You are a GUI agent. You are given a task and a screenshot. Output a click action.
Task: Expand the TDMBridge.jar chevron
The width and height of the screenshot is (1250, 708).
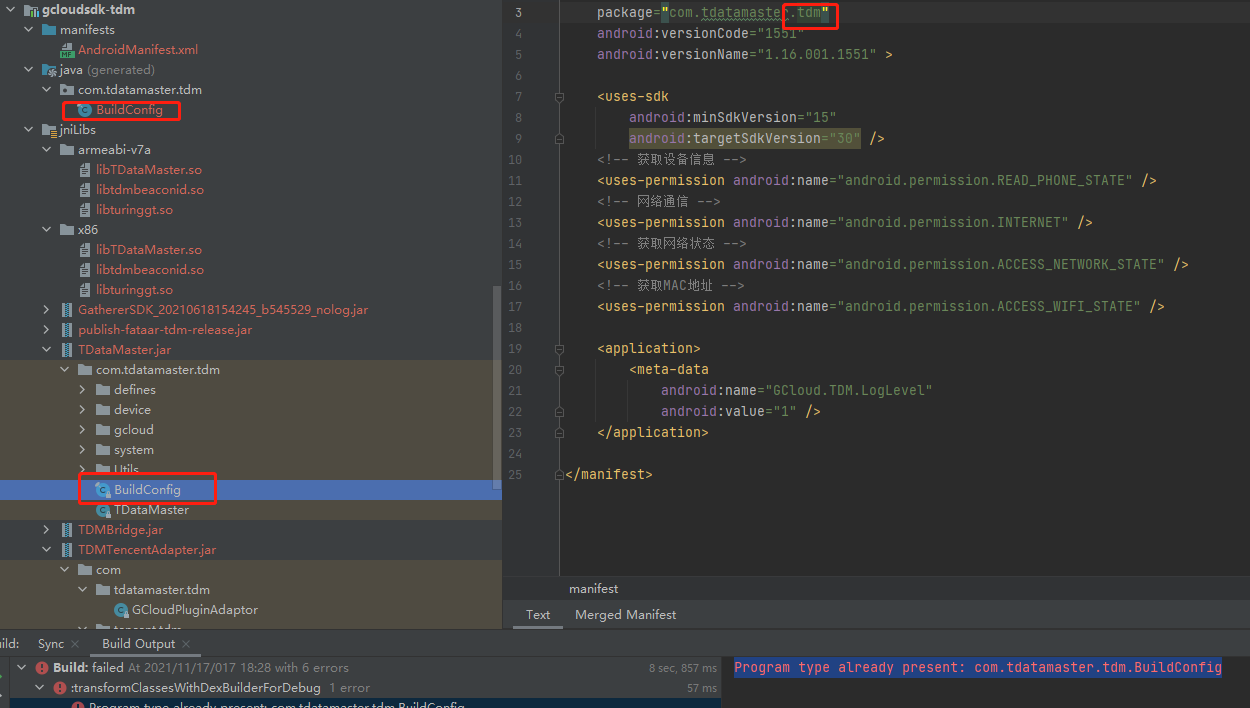(x=47, y=530)
